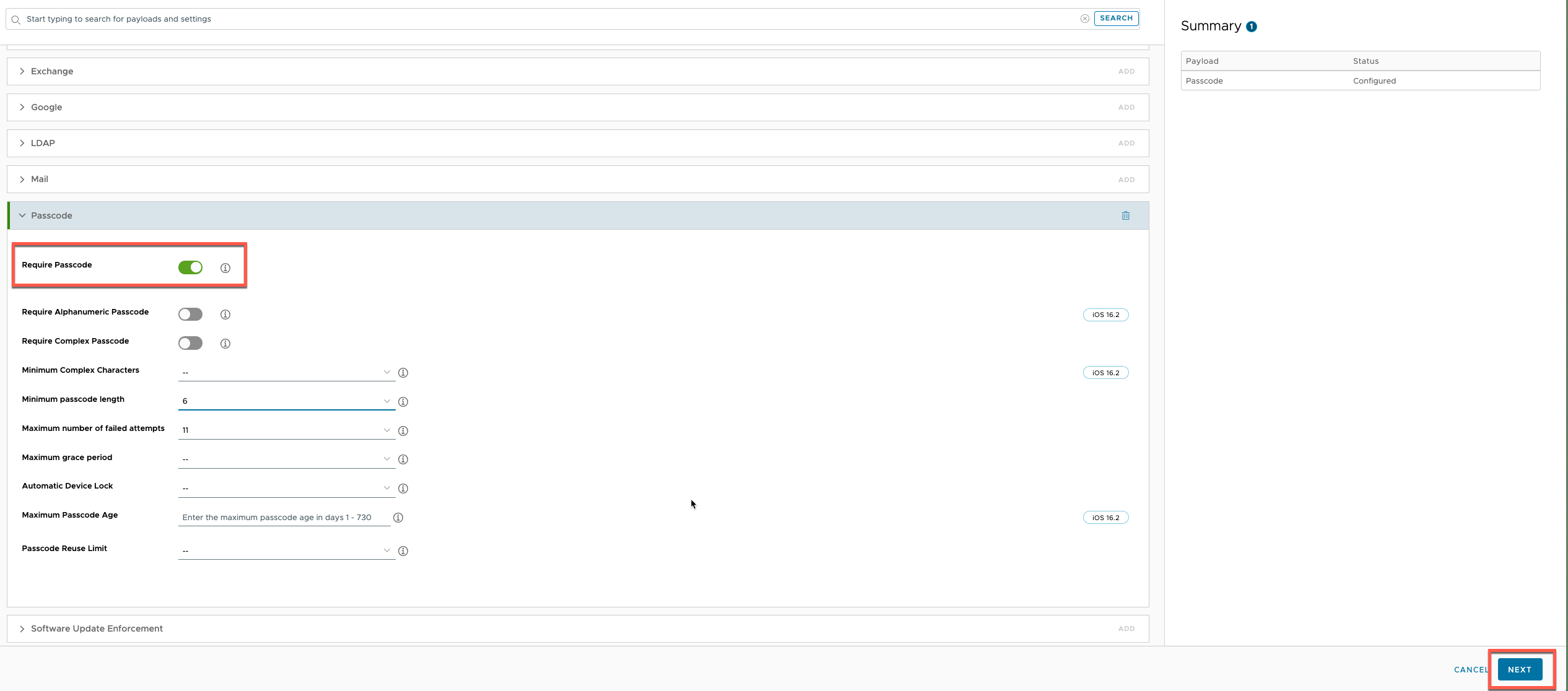The image size is (1568, 691).
Task: Click info icon for Automatic Device Lock
Action: click(x=403, y=489)
